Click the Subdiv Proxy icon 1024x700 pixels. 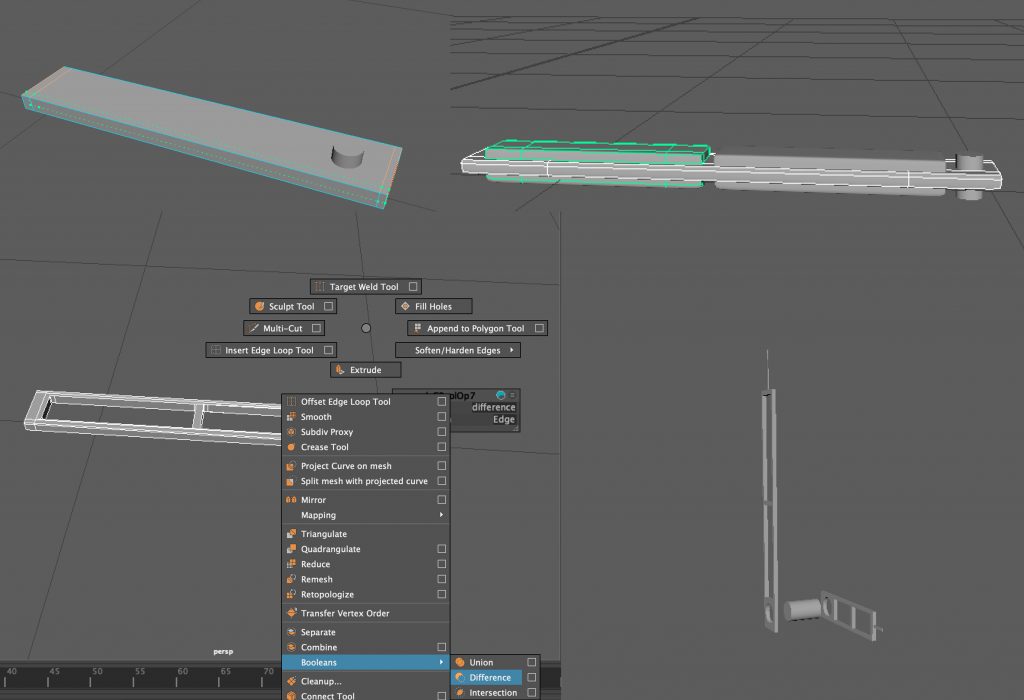point(291,432)
